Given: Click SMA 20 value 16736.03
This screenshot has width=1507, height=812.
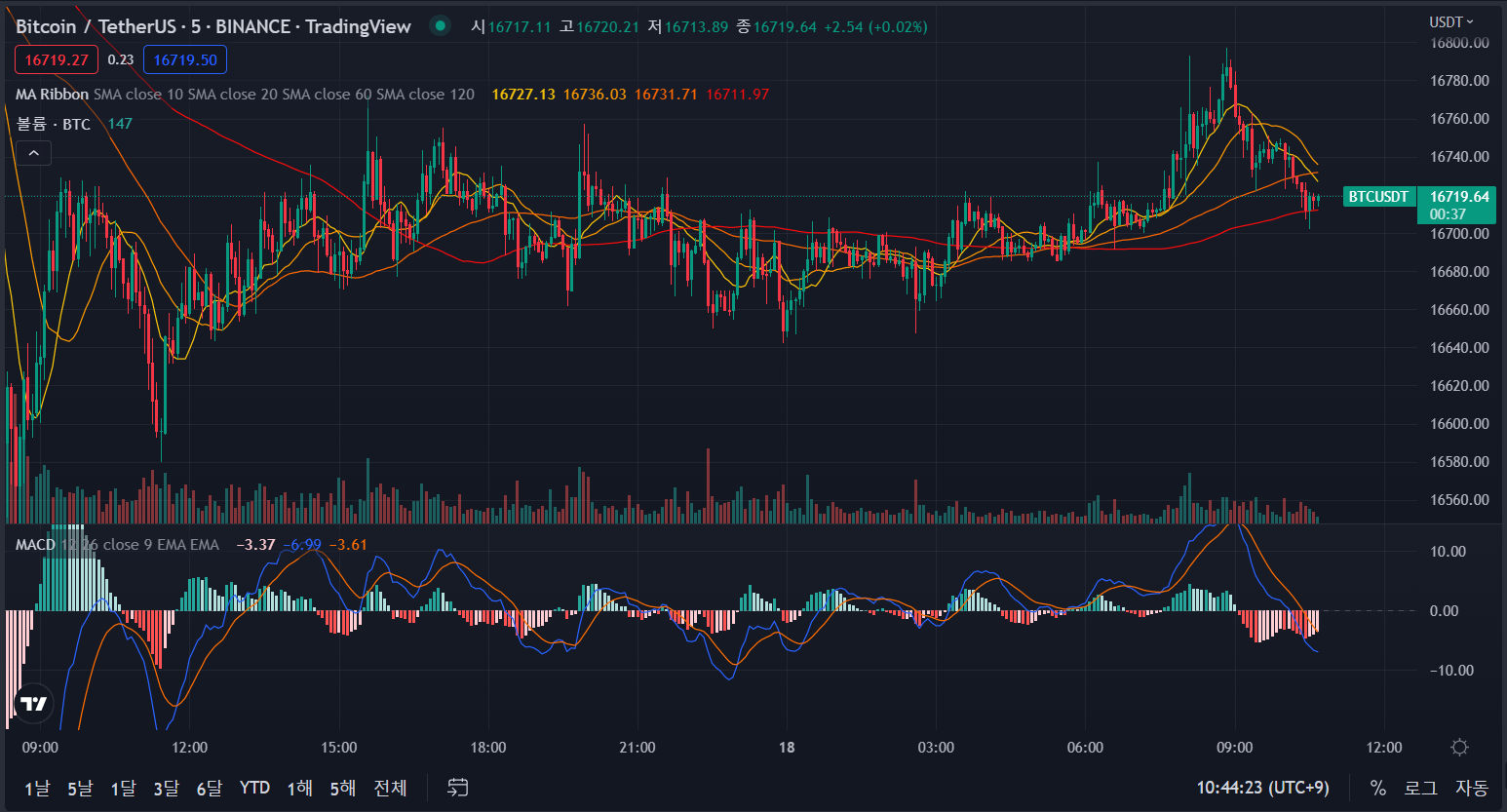Looking at the screenshot, I should click(x=595, y=95).
